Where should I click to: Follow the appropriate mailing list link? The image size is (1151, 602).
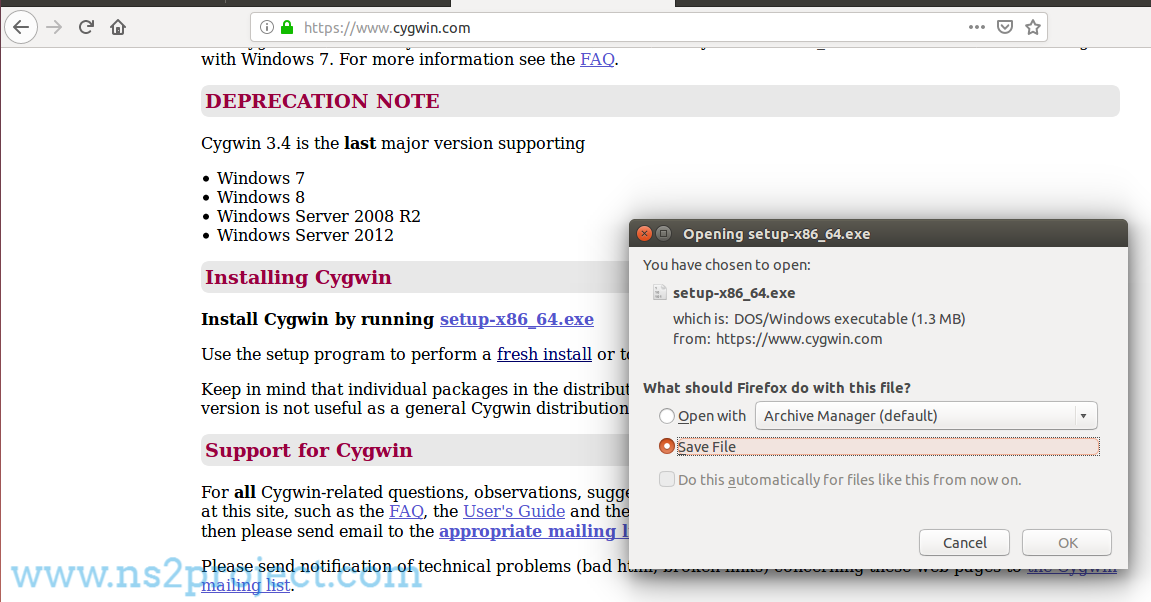(x=534, y=532)
